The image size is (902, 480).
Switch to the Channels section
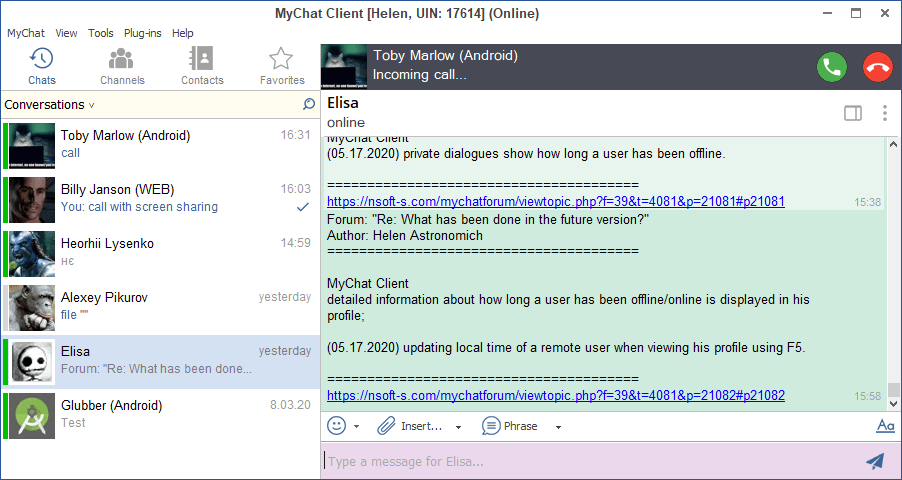[x=122, y=67]
